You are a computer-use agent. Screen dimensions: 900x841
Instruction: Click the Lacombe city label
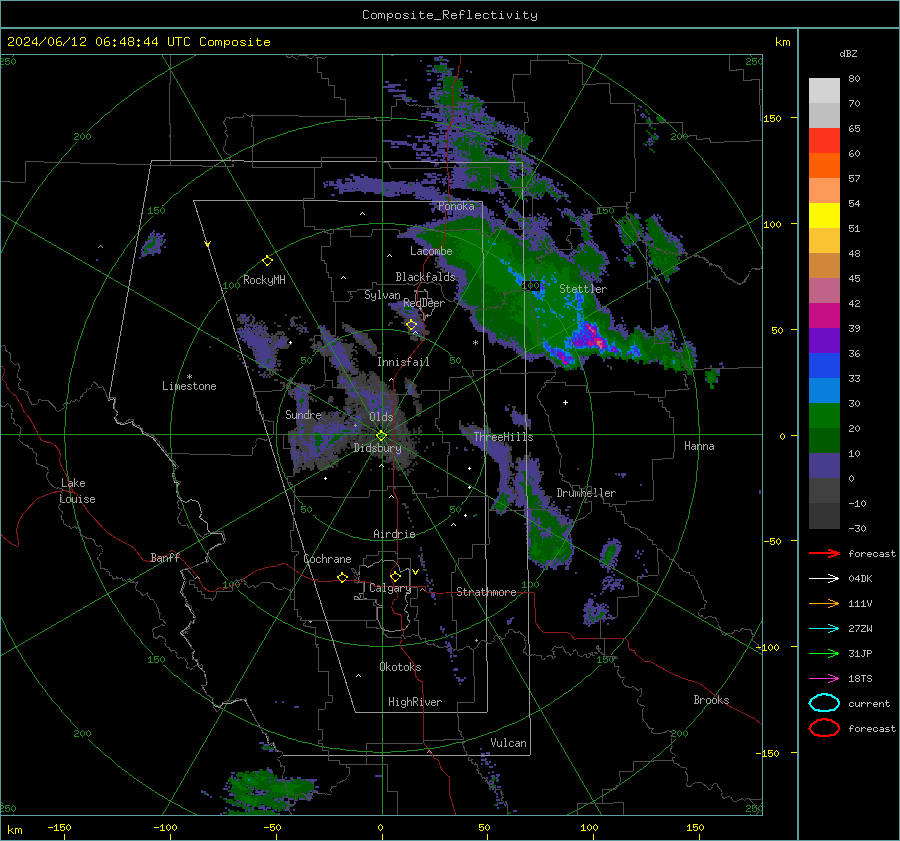[431, 251]
